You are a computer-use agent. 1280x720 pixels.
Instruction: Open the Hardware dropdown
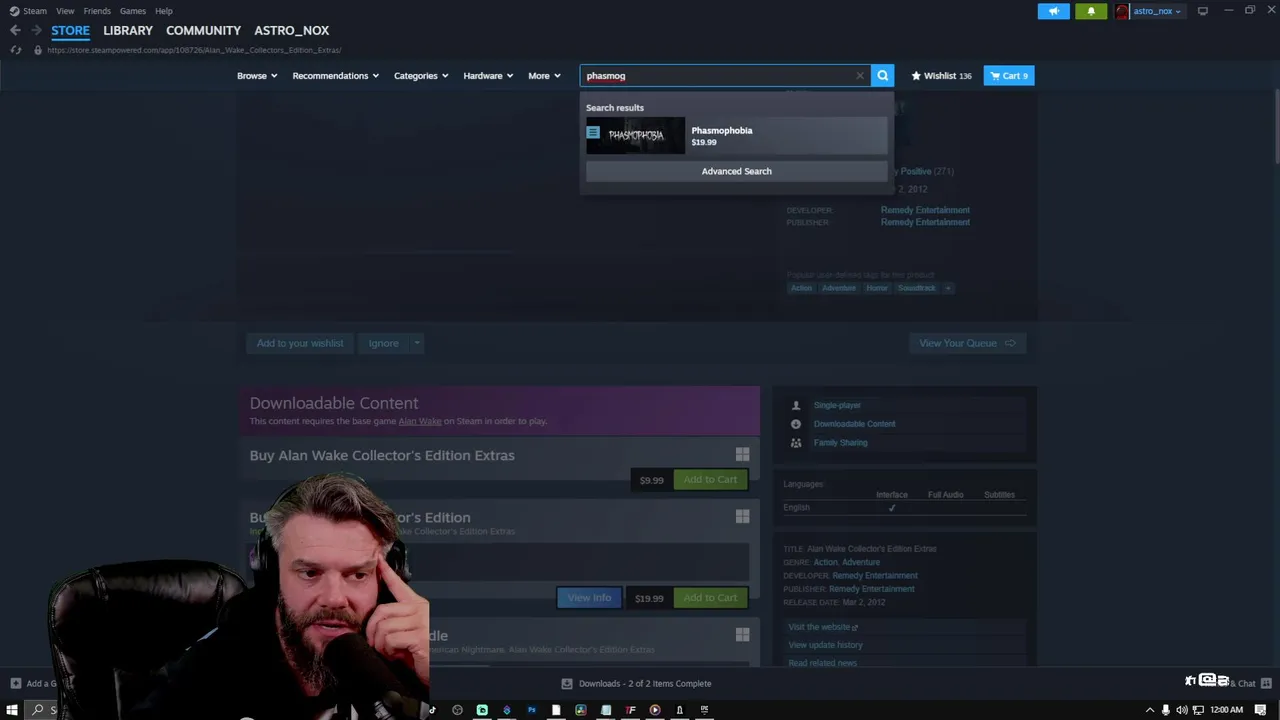click(488, 76)
